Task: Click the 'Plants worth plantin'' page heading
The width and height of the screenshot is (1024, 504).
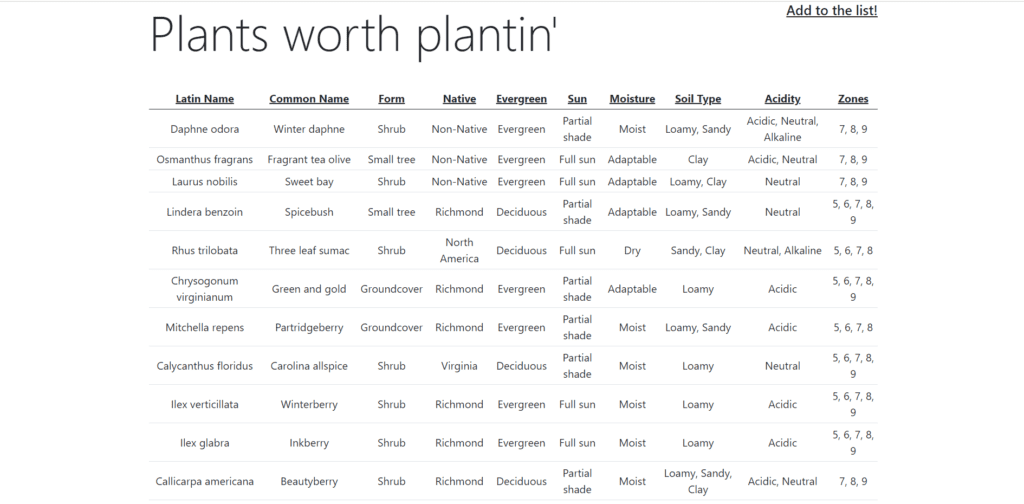Action: [354, 35]
